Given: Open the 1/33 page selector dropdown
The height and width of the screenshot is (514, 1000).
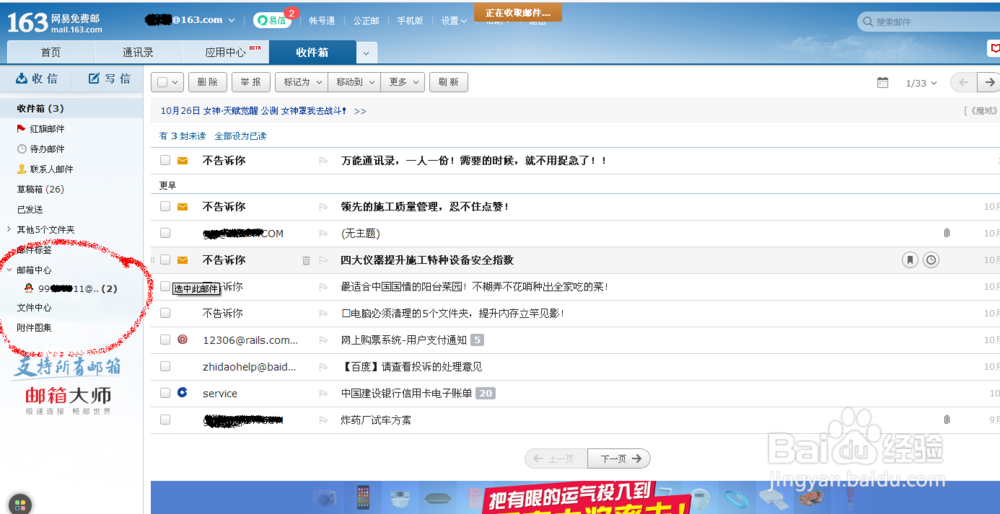Looking at the screenshot, I should (x=922, y=83).
